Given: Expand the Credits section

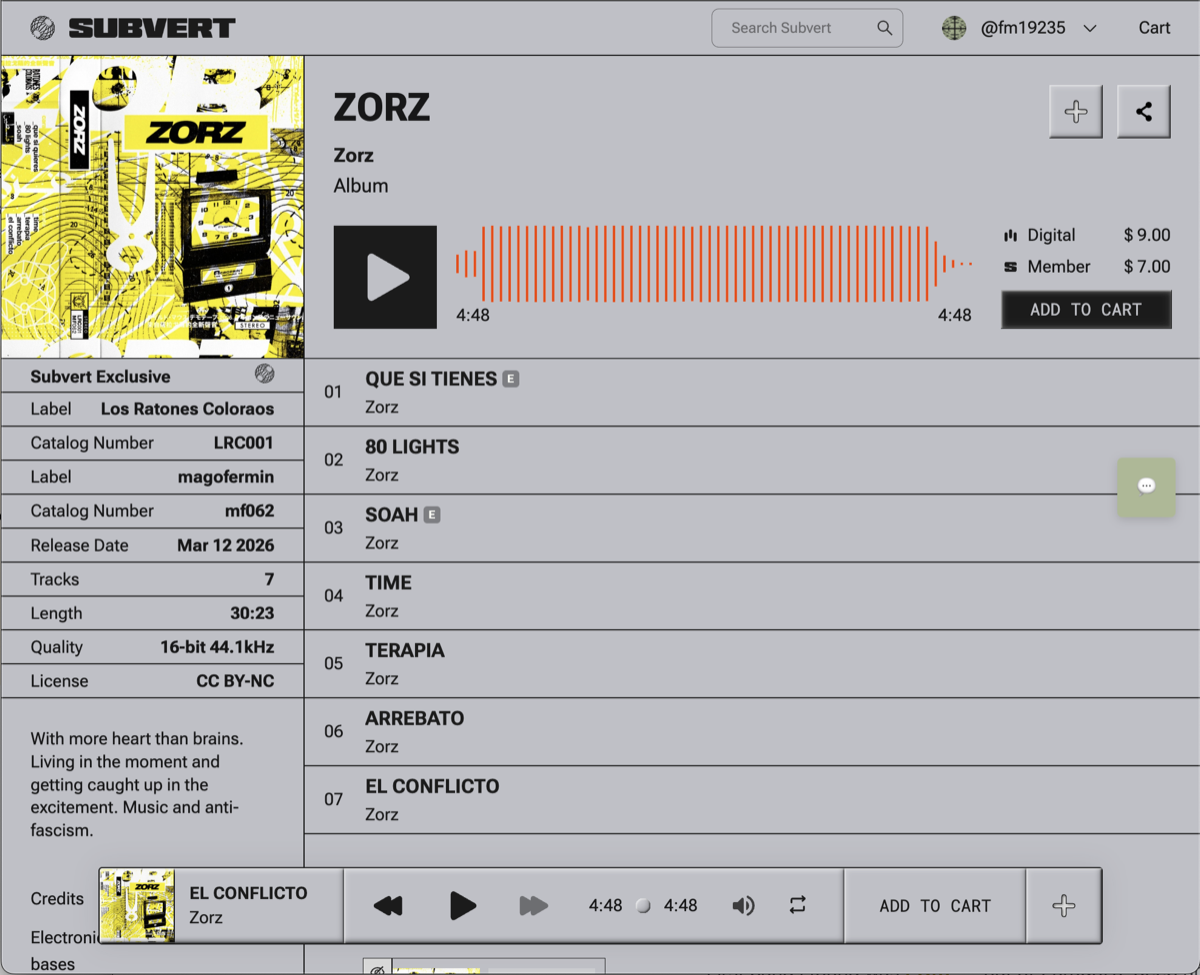Looking at the screenshot, I should tap(57, 898).
